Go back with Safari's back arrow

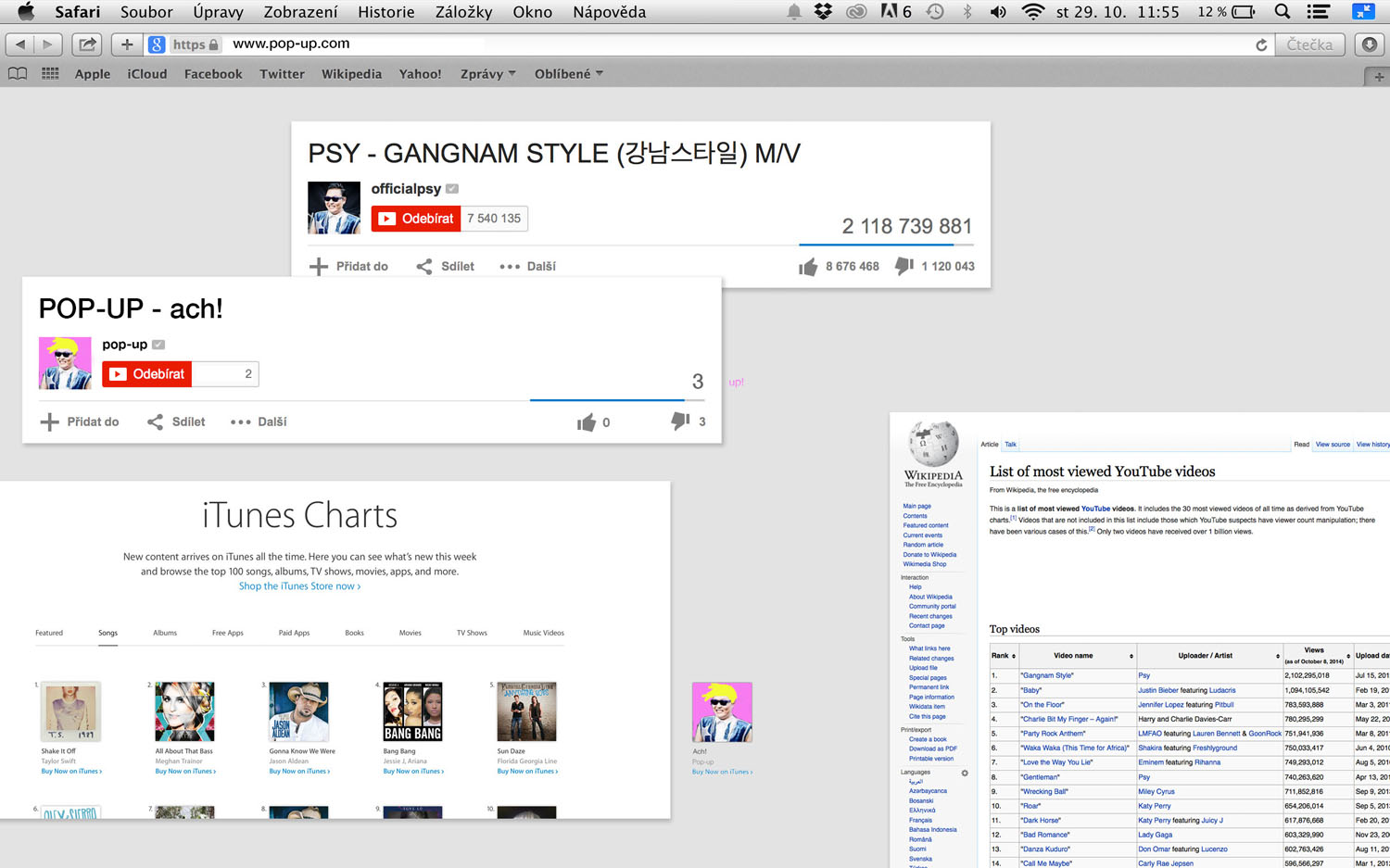[x=20, y=44]
